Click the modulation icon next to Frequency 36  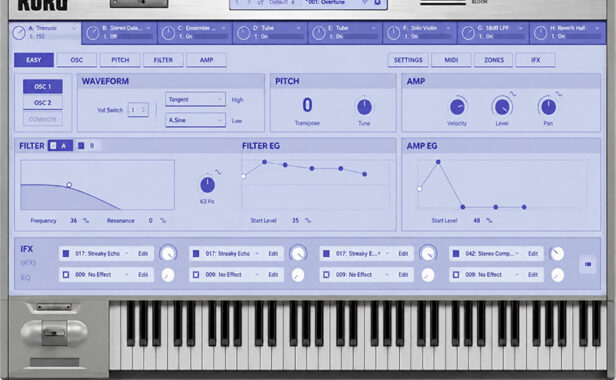click(x=86, y=220)
